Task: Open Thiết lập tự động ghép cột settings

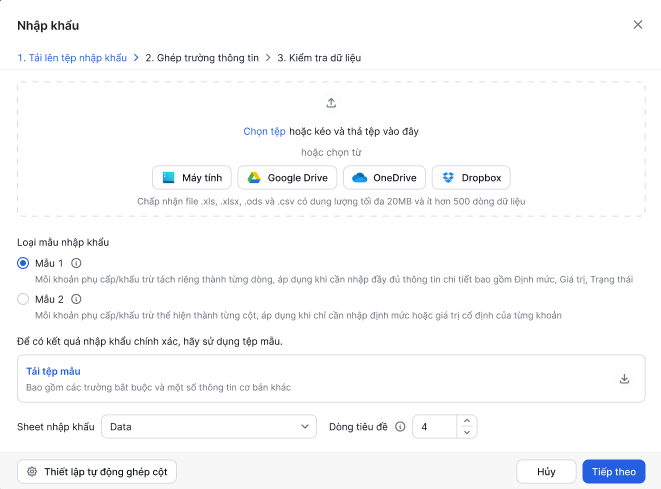Action: point(97,472)
